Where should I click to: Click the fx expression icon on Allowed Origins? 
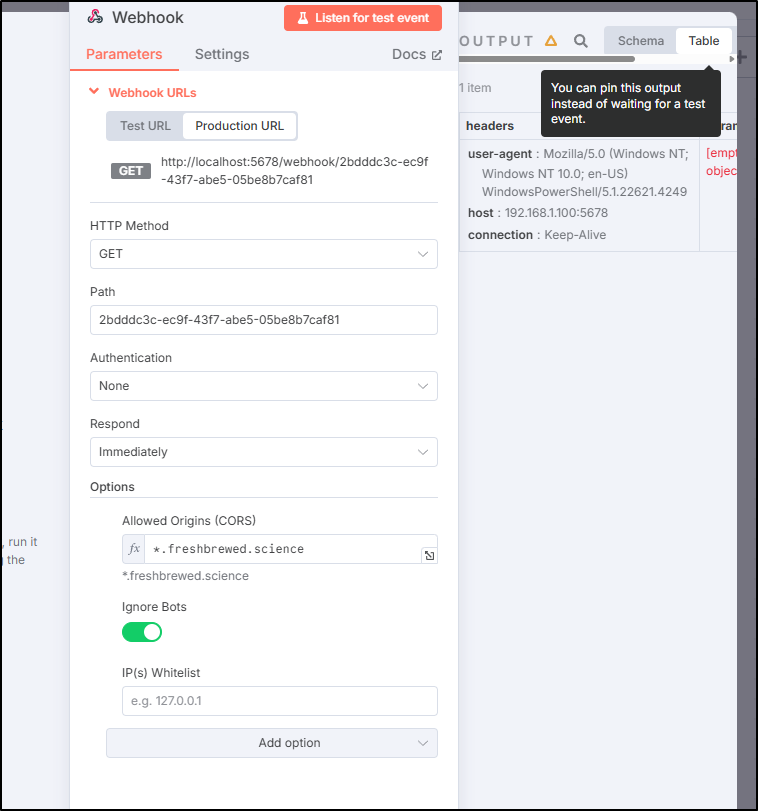pos(134,549)
